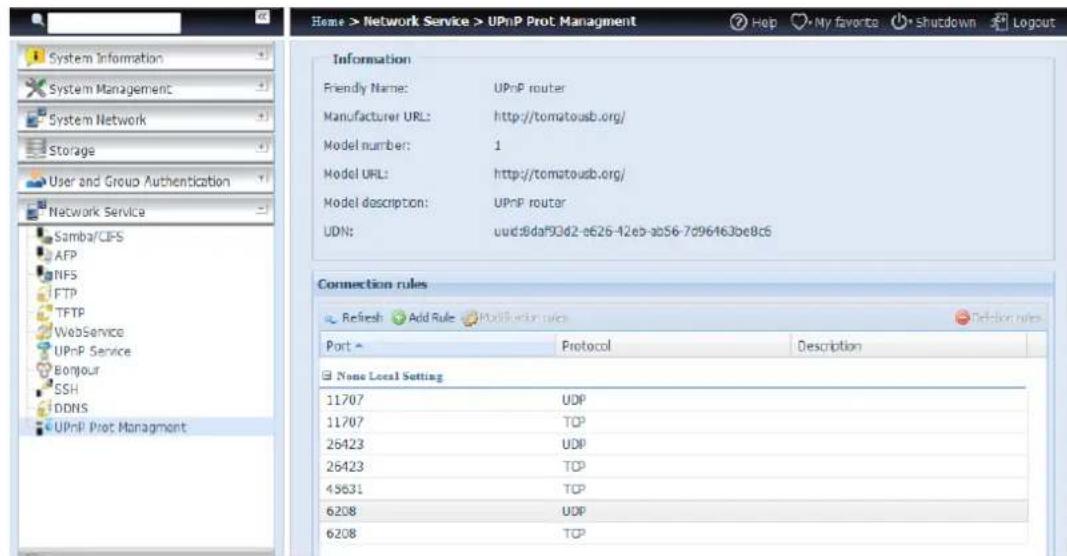Open System Information menu
This screenshot has height=556, width=1067.
coord(146,57)
